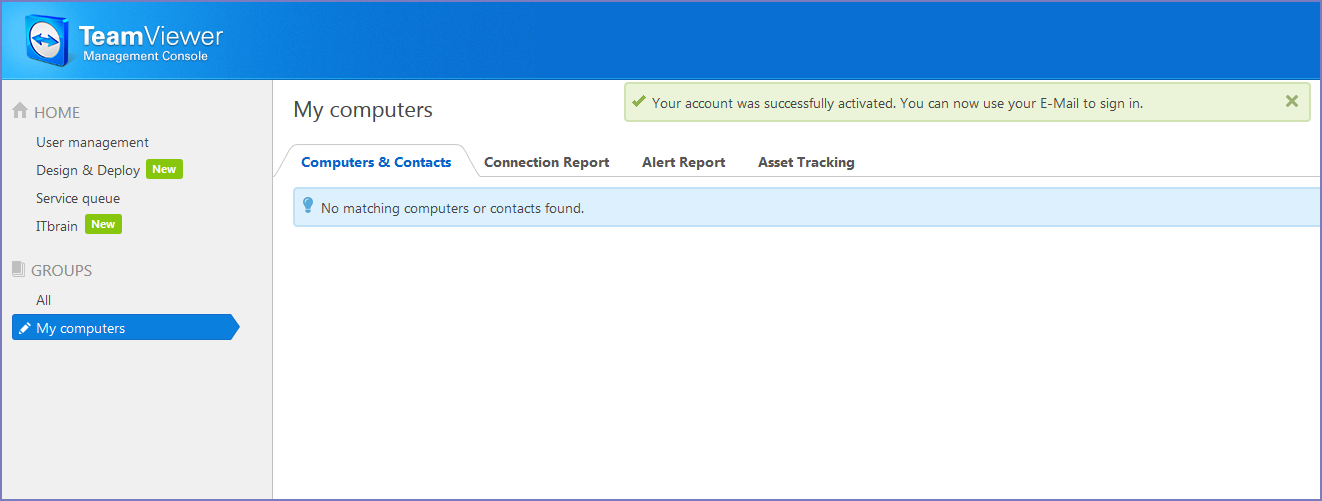Click the green checkmark in activation notice
The image size is (1322, 501).
coord(639,101)
